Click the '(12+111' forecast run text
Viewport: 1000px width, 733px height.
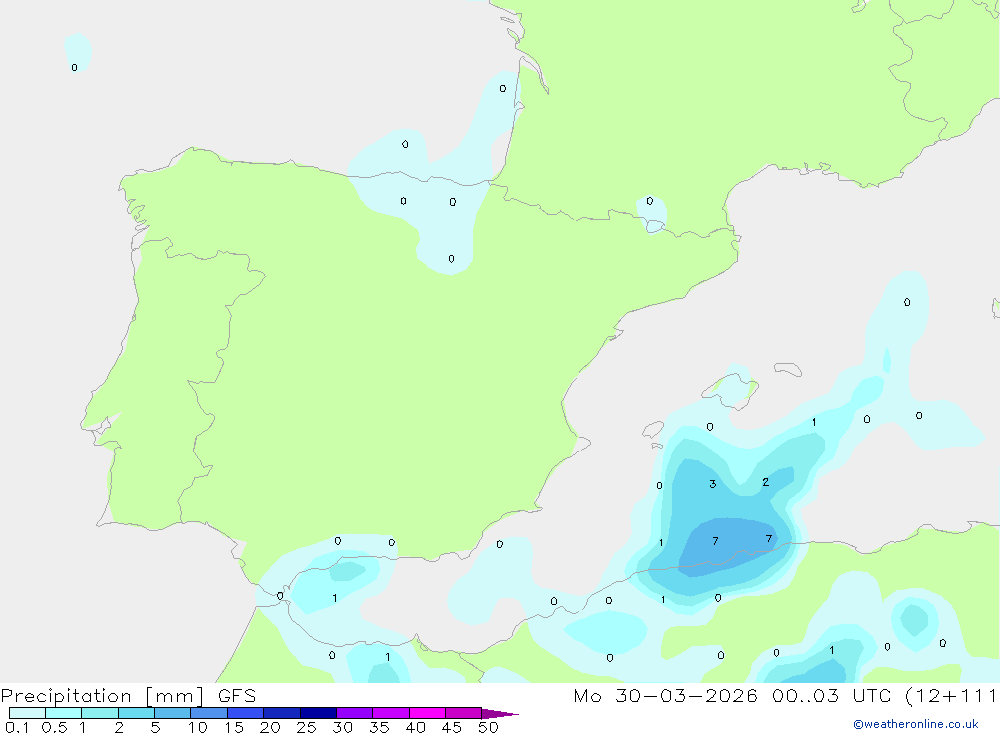tap(951, 695)
